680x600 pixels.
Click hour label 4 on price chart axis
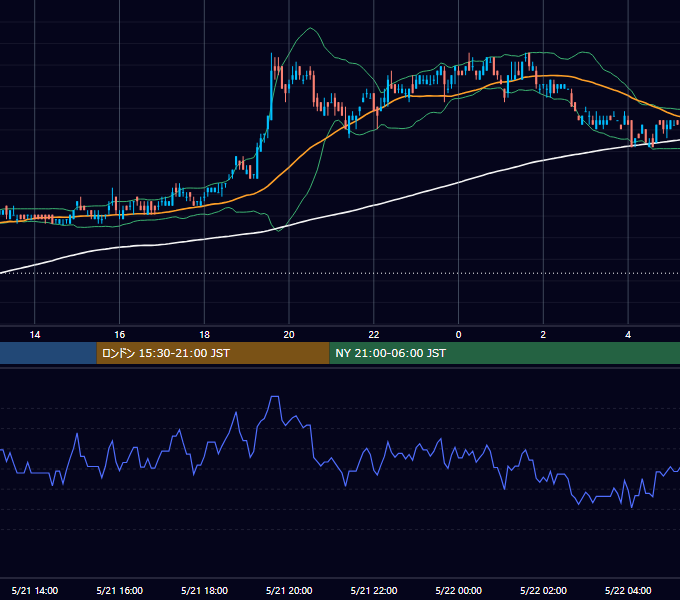(628, 335)
